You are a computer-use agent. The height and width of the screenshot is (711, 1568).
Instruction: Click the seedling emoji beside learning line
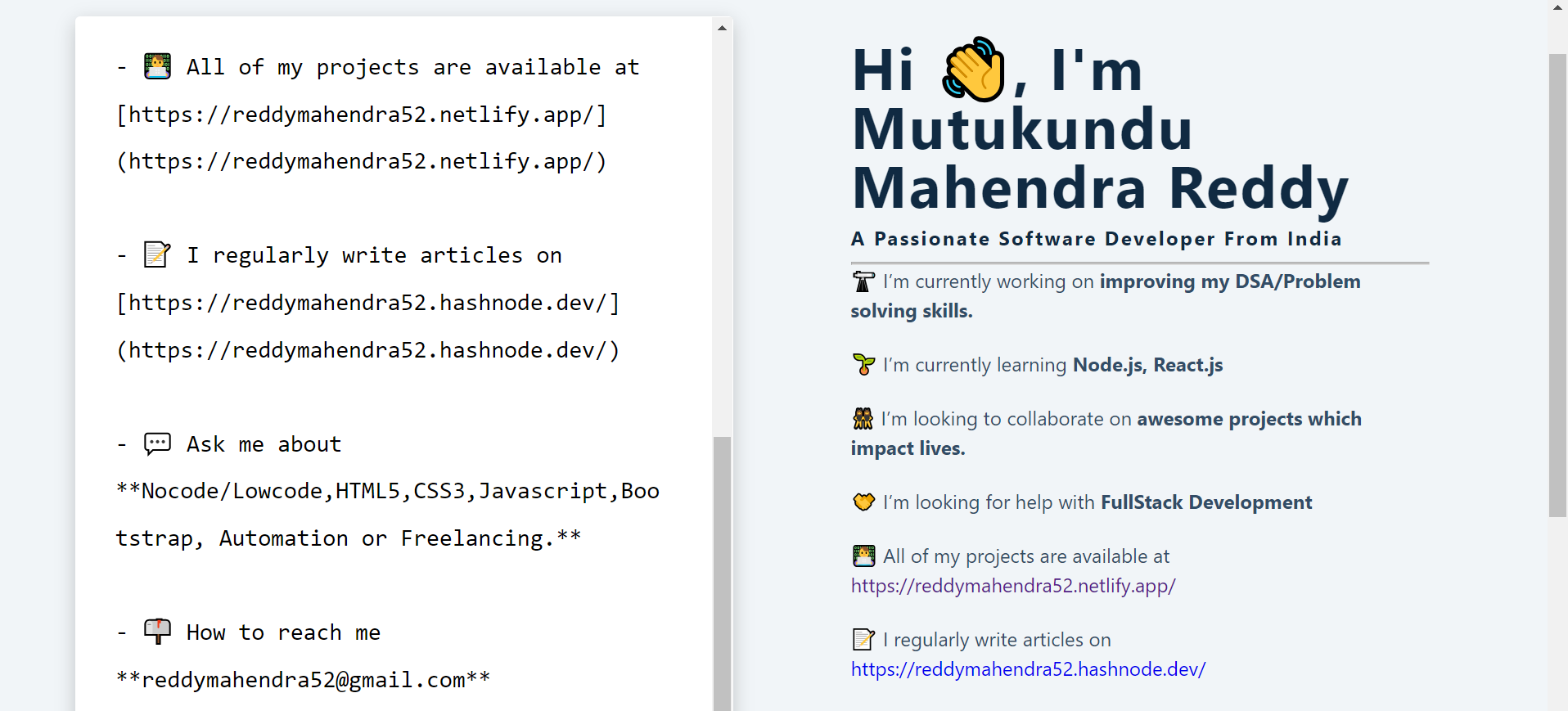click(863, 365)
